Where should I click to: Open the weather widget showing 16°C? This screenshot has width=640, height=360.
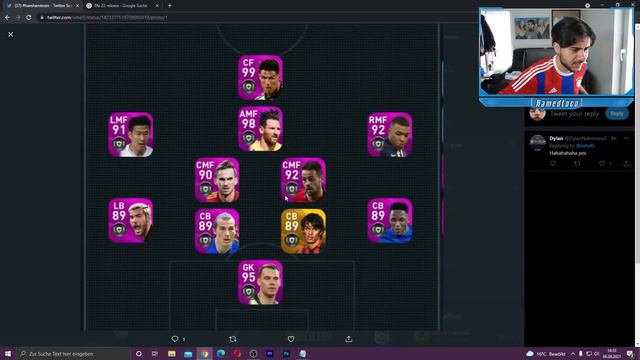click(x=546, y=353)
